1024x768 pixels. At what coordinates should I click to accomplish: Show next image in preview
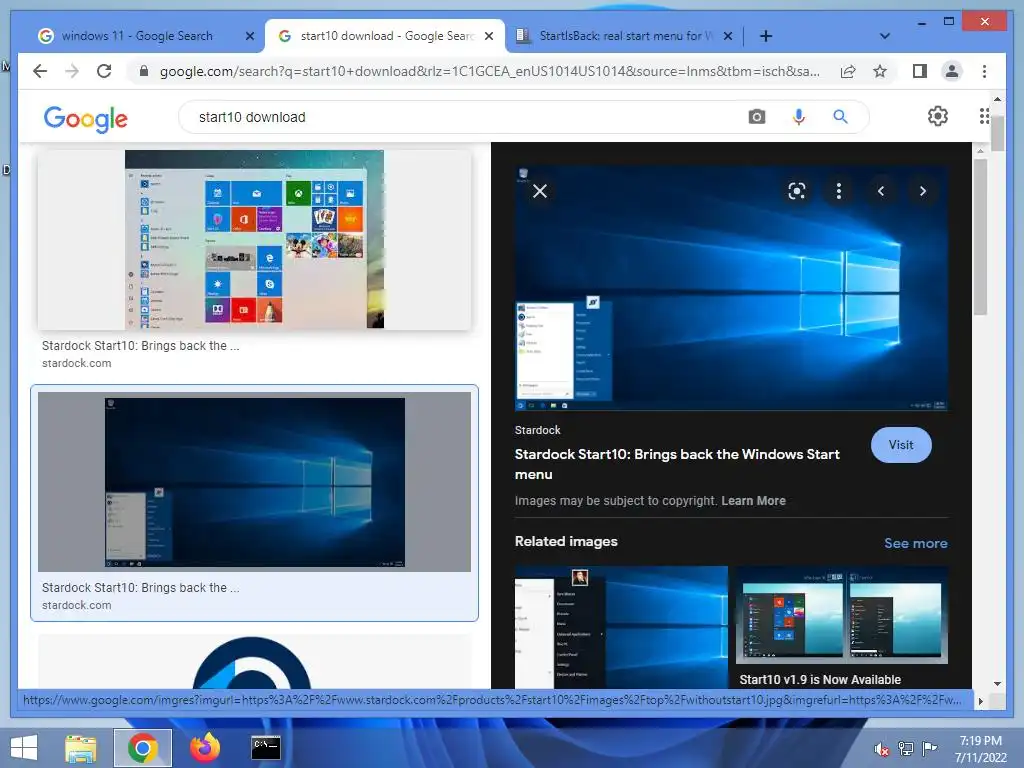tap(923, 191)
